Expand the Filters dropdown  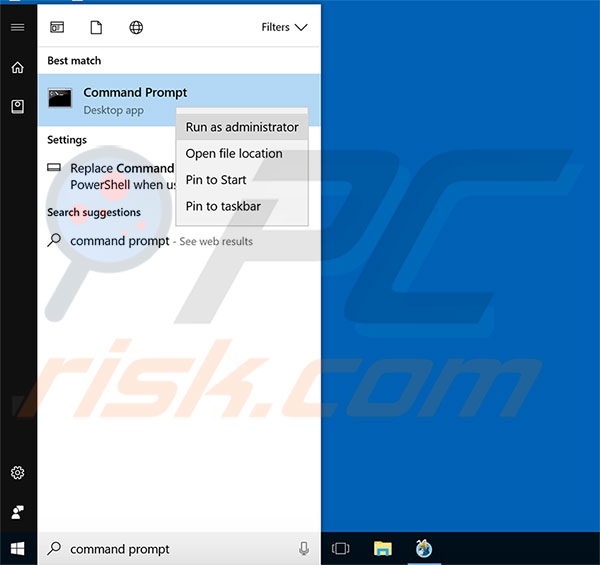[x=284, y=27]
